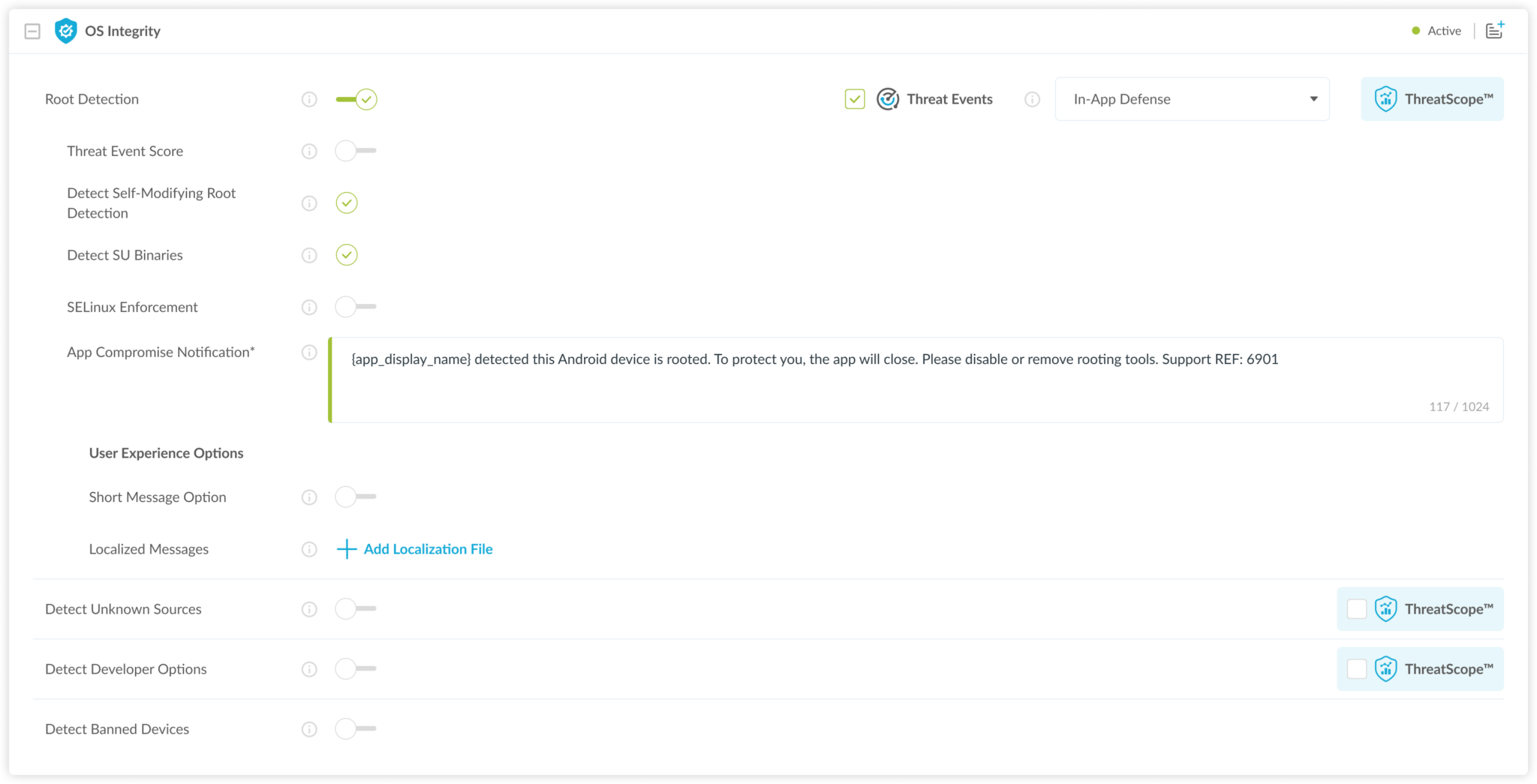The width and height of the screenshot is (1537, 784).
Task: Uncheck the Detect SU Binaries checkbox
Action: [346, 255]
